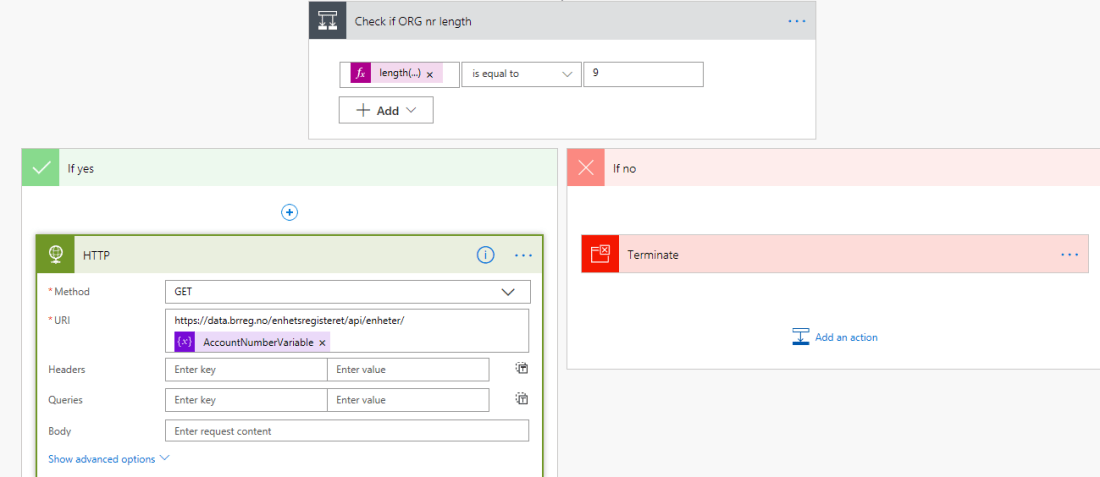Click the HTTP action globe icon

pos(56,255)
